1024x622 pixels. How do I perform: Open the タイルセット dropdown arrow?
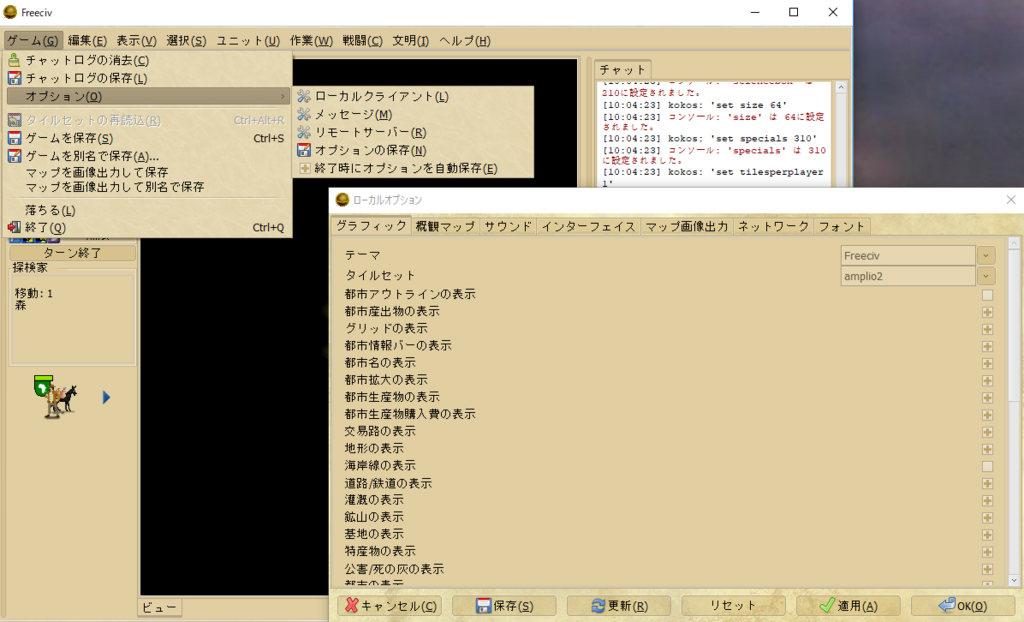(x=986, y=276)
